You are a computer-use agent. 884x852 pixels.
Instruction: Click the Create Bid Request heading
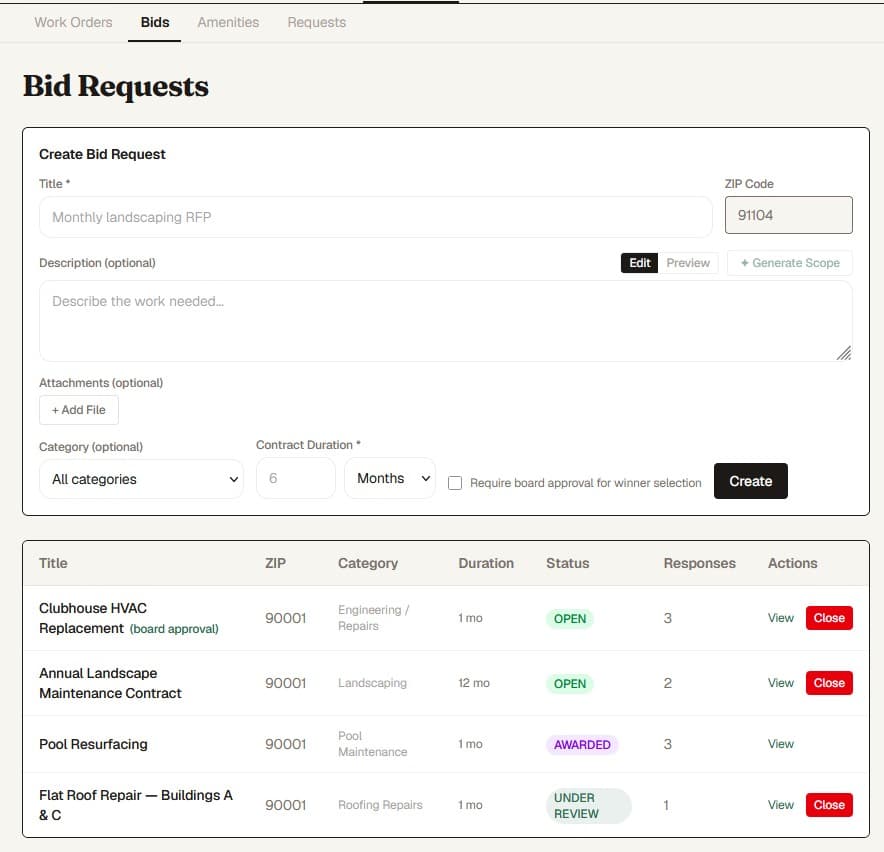102,154
